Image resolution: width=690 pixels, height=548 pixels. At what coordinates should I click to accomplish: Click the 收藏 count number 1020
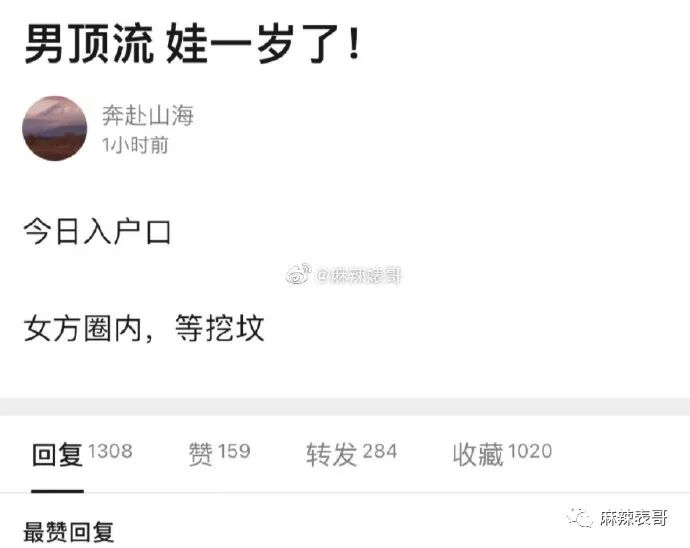[530, 451]
